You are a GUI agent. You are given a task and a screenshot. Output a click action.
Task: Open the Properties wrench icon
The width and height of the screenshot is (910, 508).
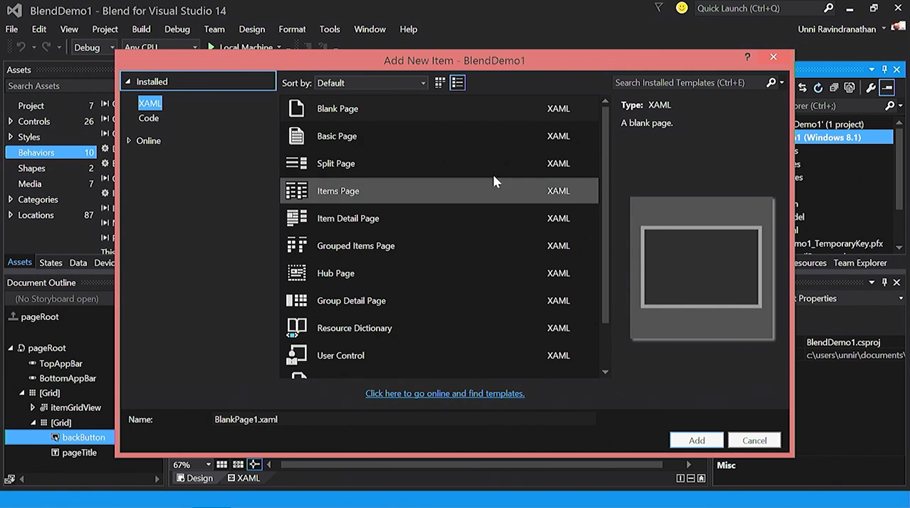coord(871,88)
